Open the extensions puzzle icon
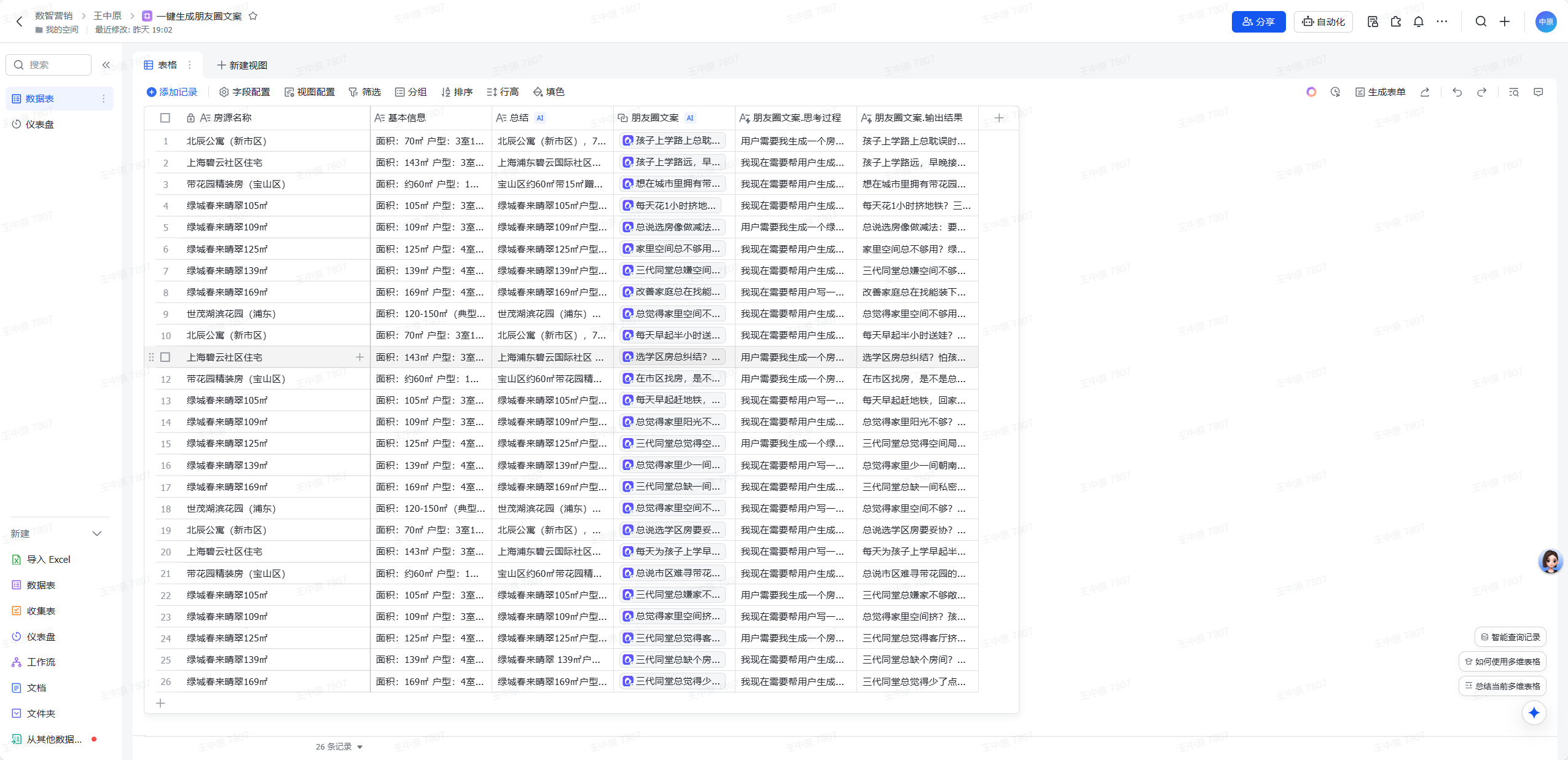Image resolution: width=1568 pixels, height=760 pixels. tap(1395, 22)
